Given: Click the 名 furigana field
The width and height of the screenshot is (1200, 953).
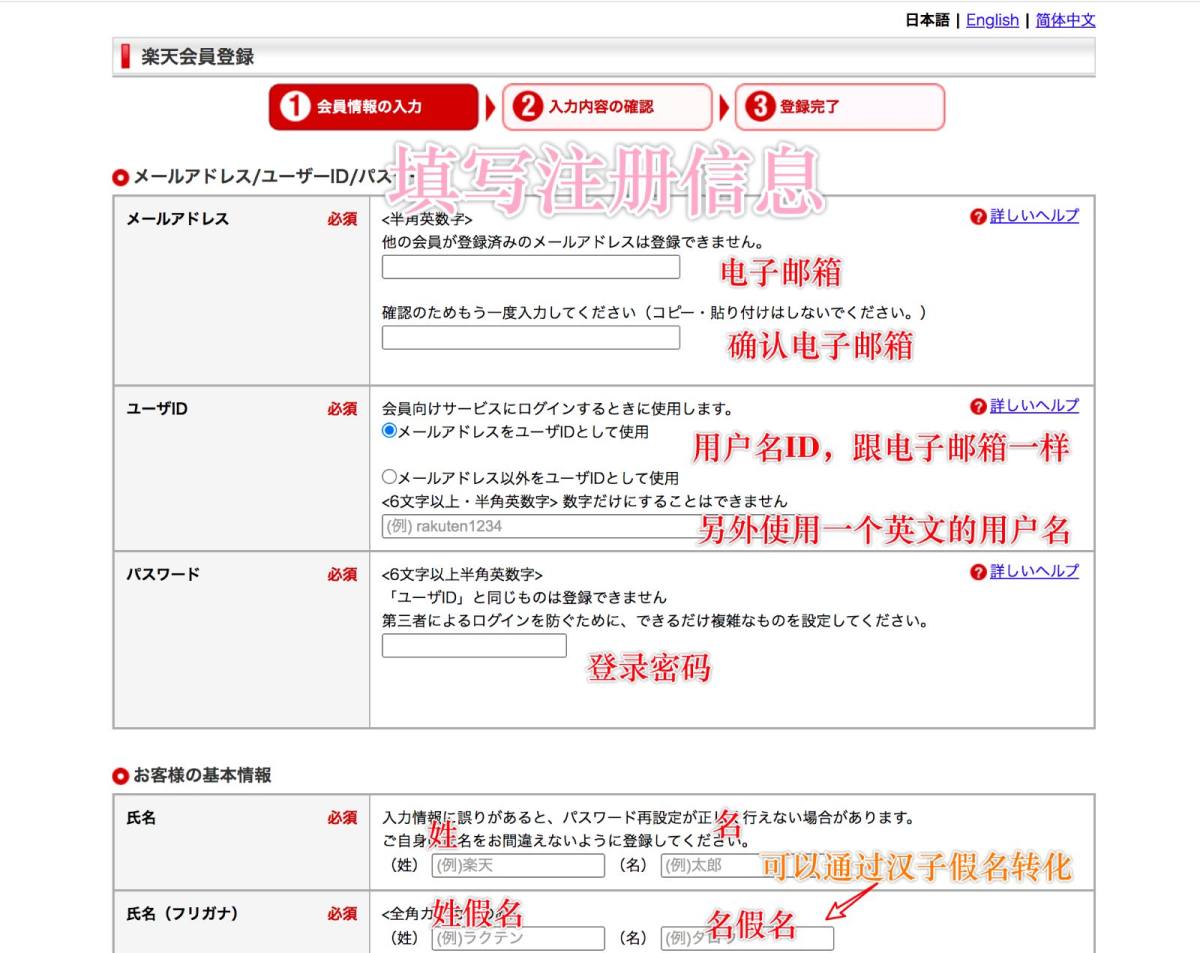Looking at the screenshot, I should tap(747, 938).
